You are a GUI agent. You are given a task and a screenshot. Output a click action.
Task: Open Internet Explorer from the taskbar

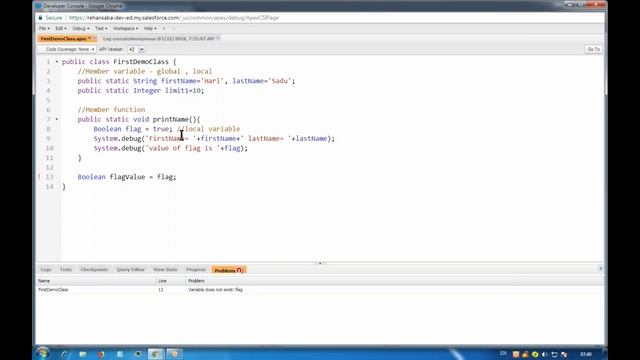(x=64, y=354)
